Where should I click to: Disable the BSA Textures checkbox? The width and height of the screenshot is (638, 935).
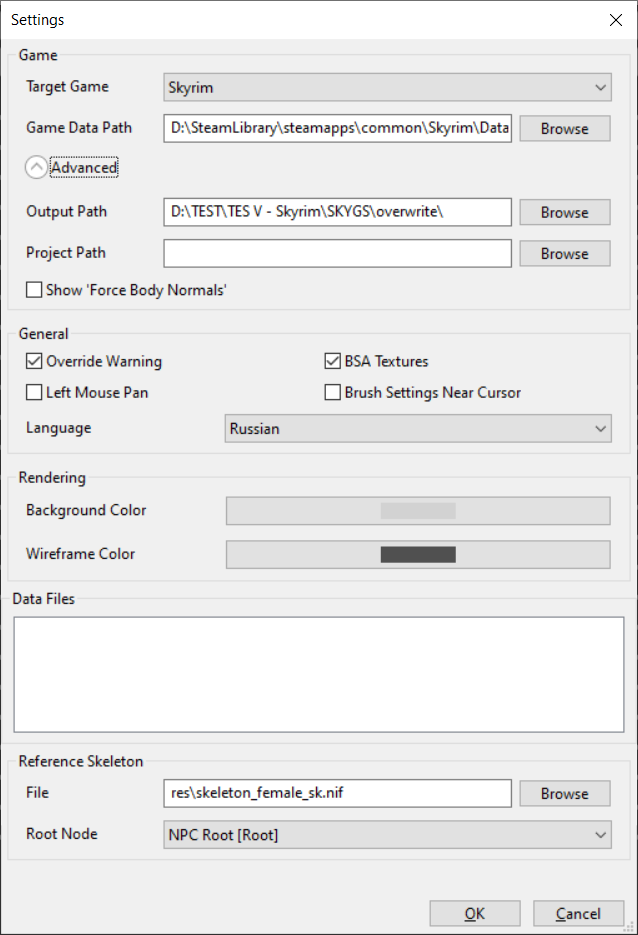pyautogui.click(x=333, y=362)
